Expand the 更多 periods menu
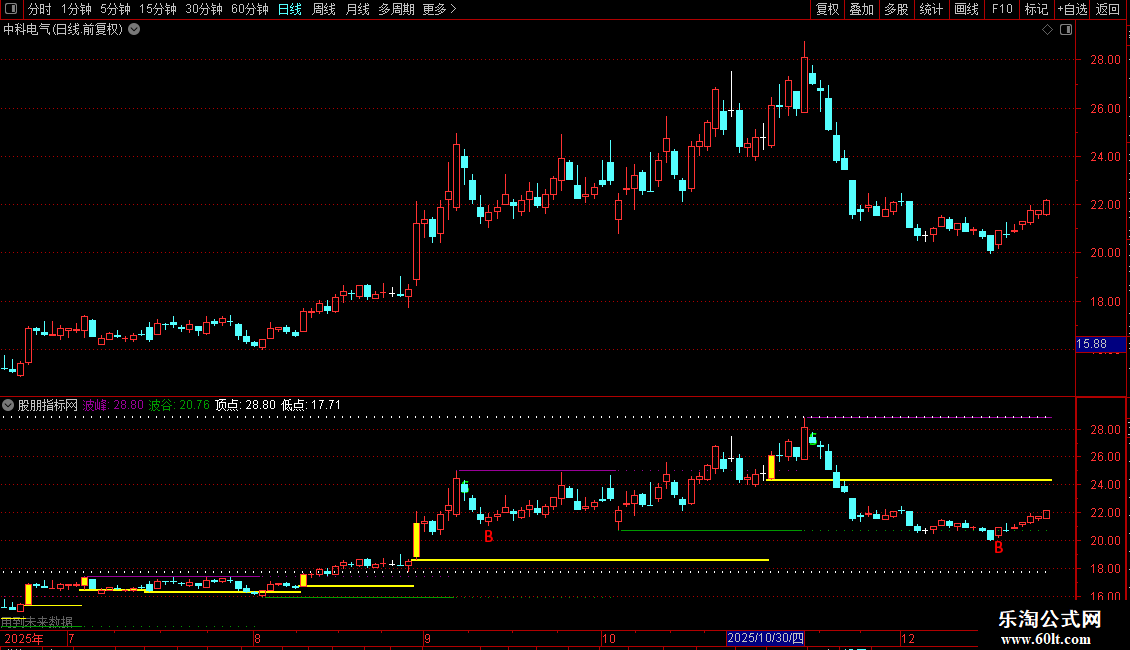This screenshot has height=650, width=1130. pos(440,9)
